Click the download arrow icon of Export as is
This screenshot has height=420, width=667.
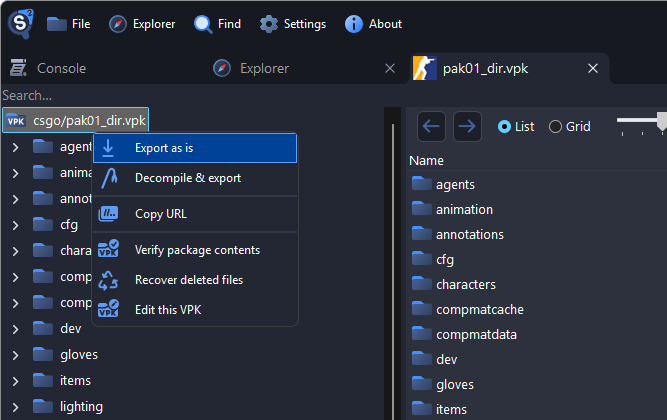(108, 148)
